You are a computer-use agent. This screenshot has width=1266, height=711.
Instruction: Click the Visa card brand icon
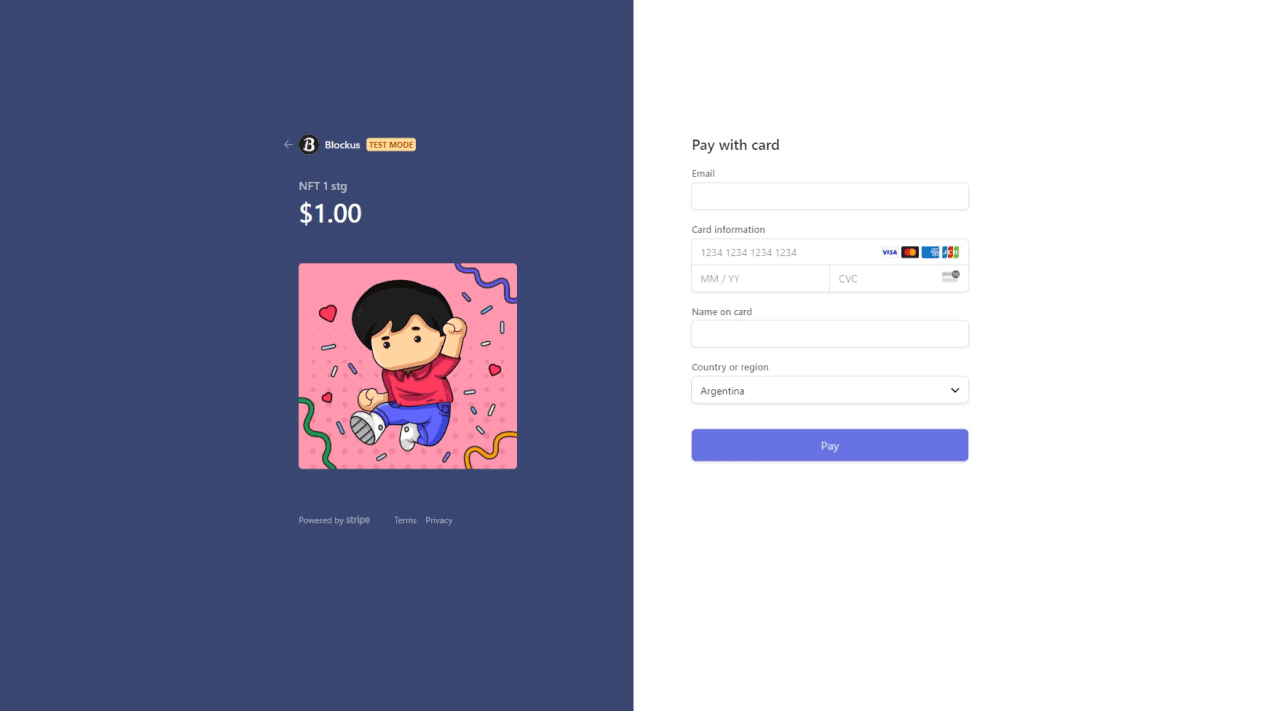889,252
